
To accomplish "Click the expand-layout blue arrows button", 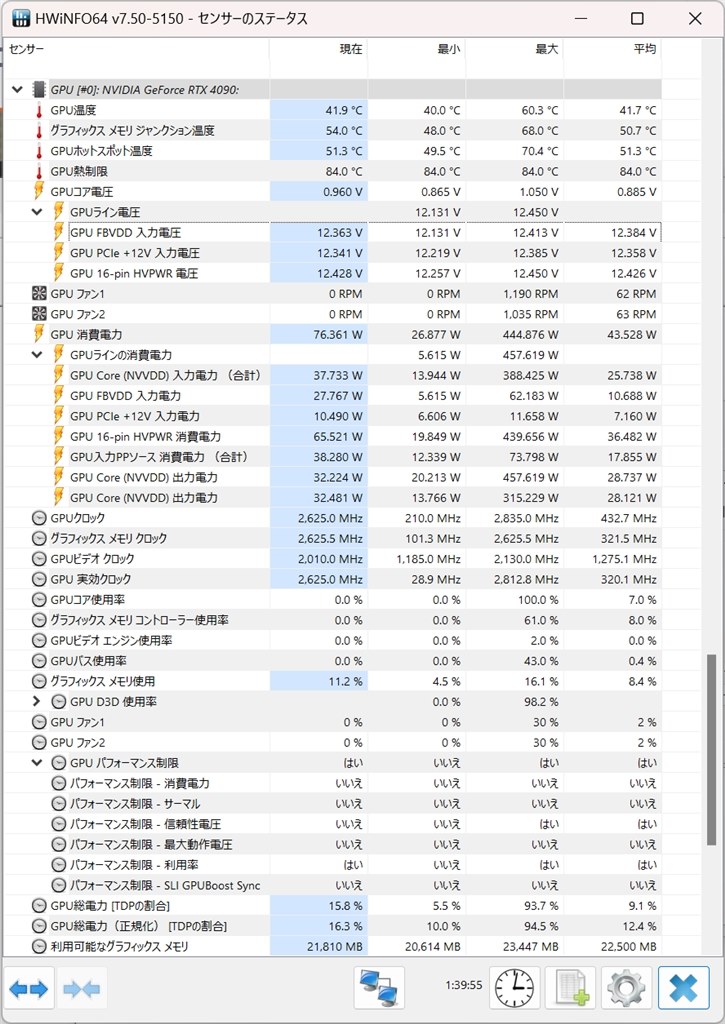I will (x=29, y=989).
